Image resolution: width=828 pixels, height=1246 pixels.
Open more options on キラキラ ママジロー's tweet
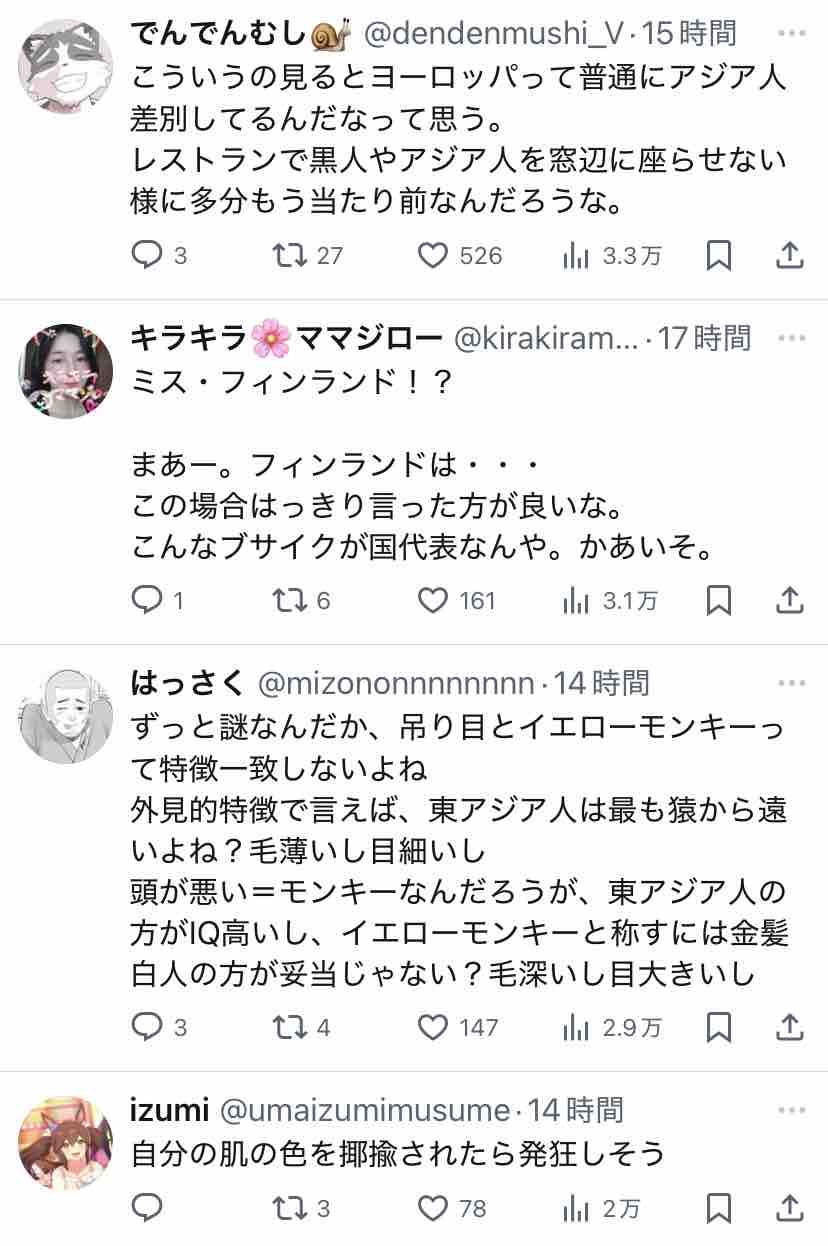tap(791, 338)
